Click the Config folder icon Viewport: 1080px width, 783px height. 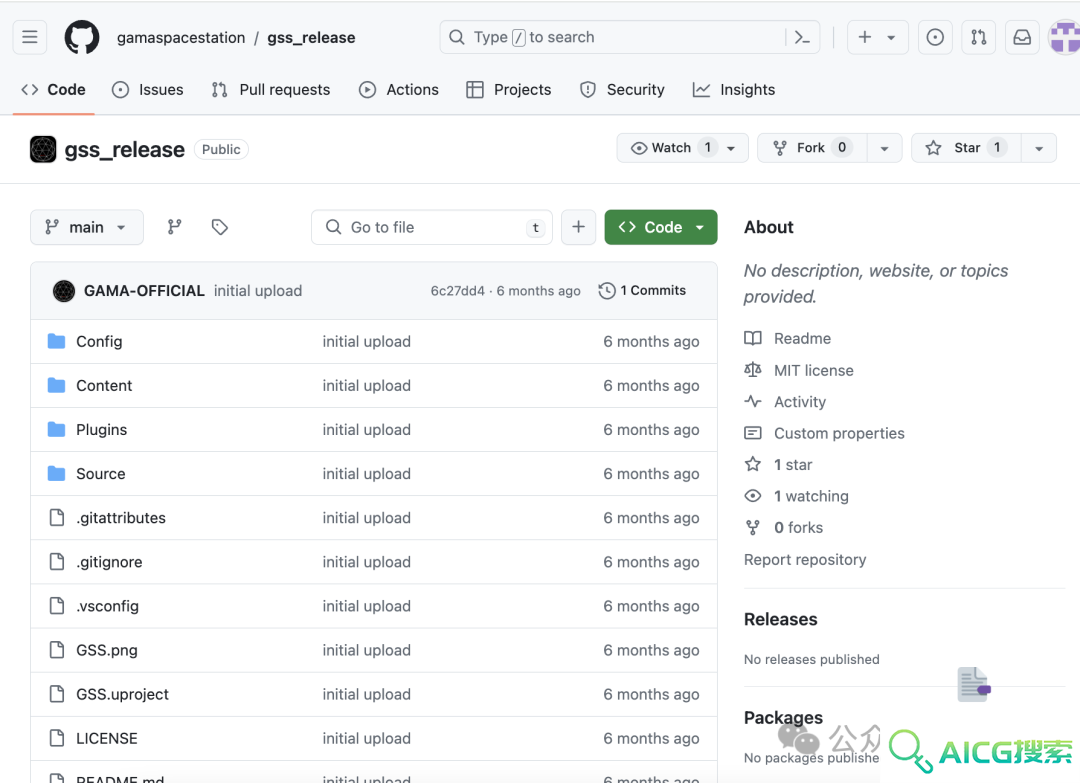[56, 342]
